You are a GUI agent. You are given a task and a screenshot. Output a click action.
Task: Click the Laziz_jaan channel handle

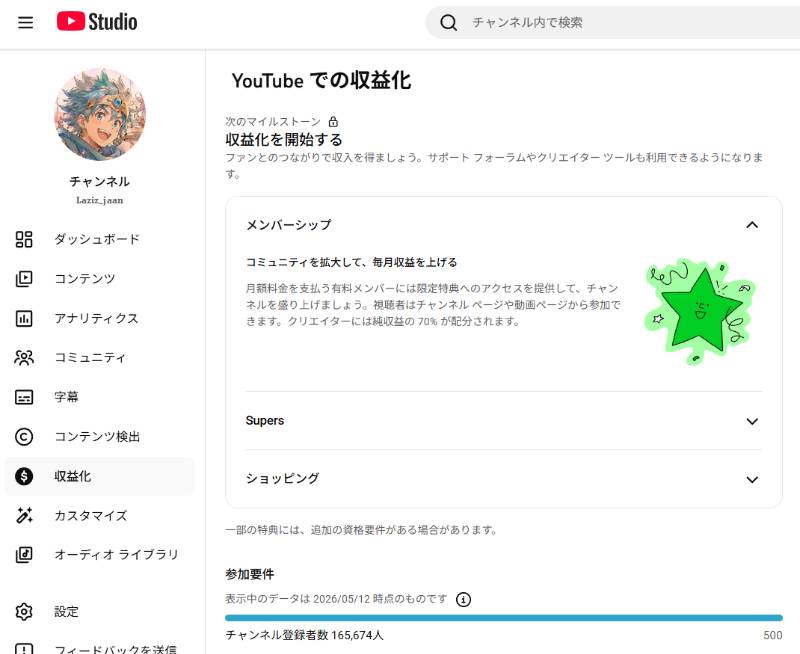click(100, 200)
